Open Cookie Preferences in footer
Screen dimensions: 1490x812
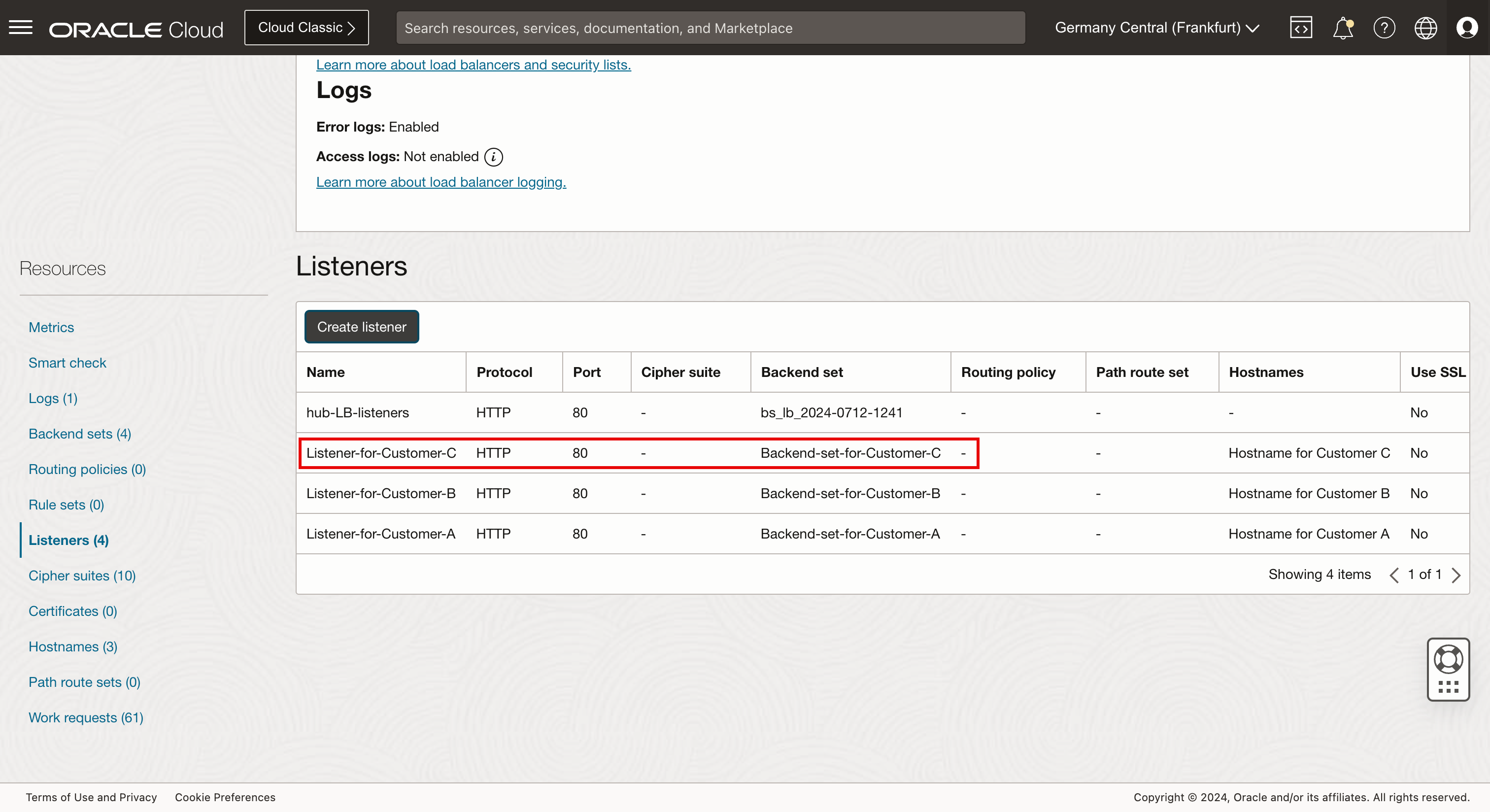pyautogui.click(x=225, y=797)
